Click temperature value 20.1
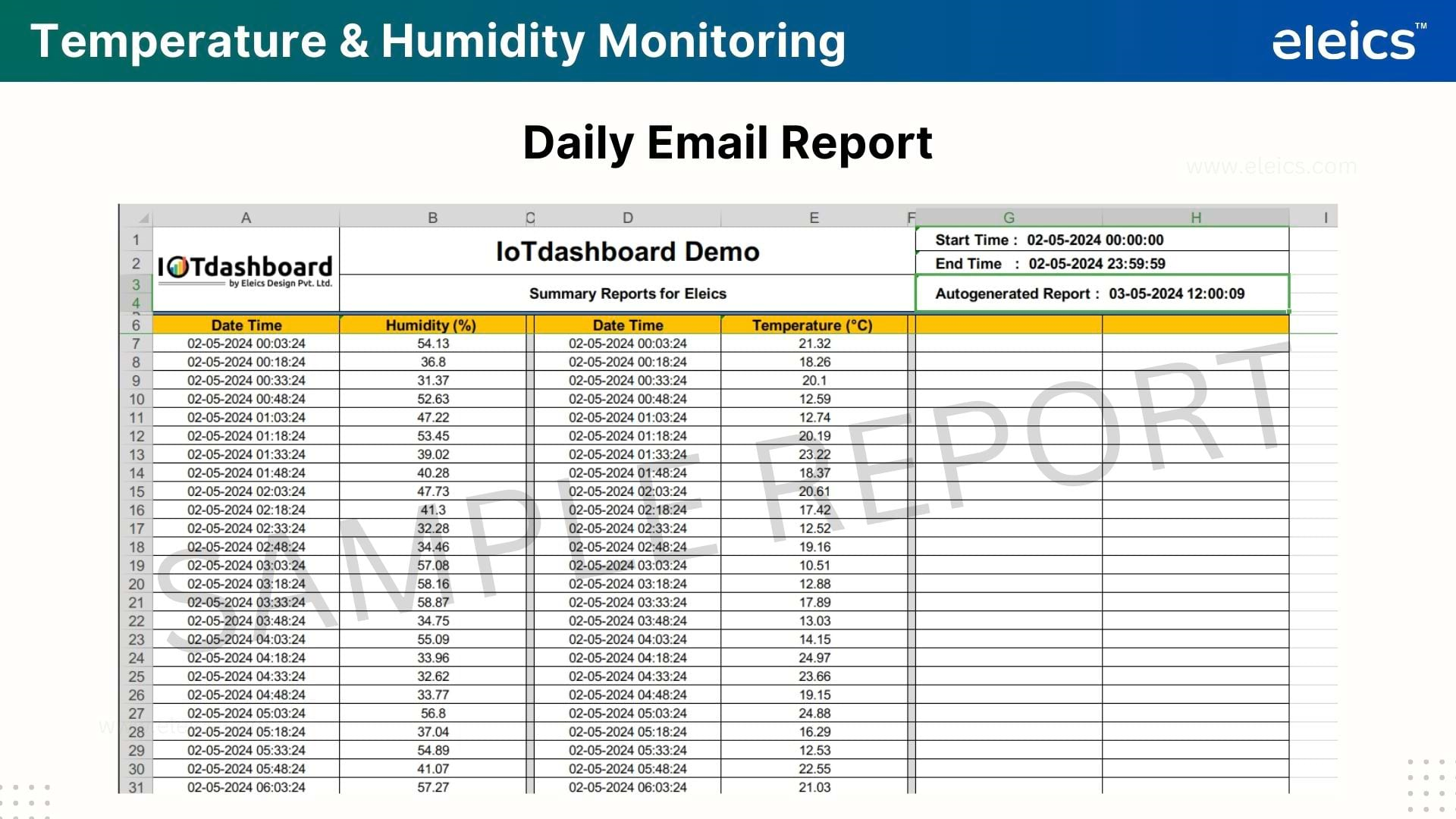 [x=814, y=381]
